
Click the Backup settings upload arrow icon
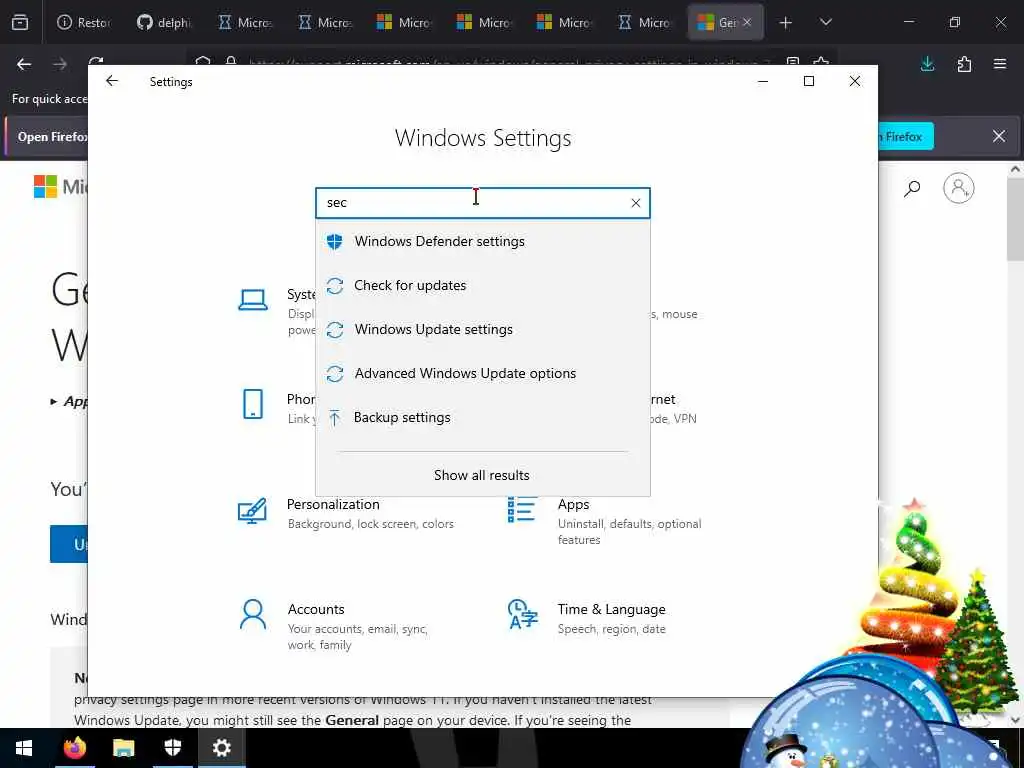click(334, 417)
